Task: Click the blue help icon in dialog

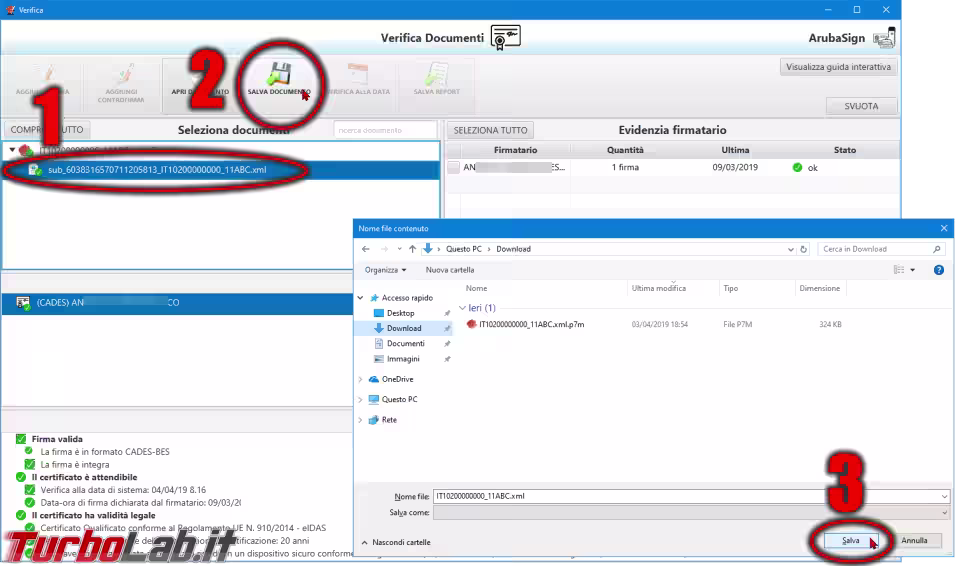Action: click(x=939, y=270)
